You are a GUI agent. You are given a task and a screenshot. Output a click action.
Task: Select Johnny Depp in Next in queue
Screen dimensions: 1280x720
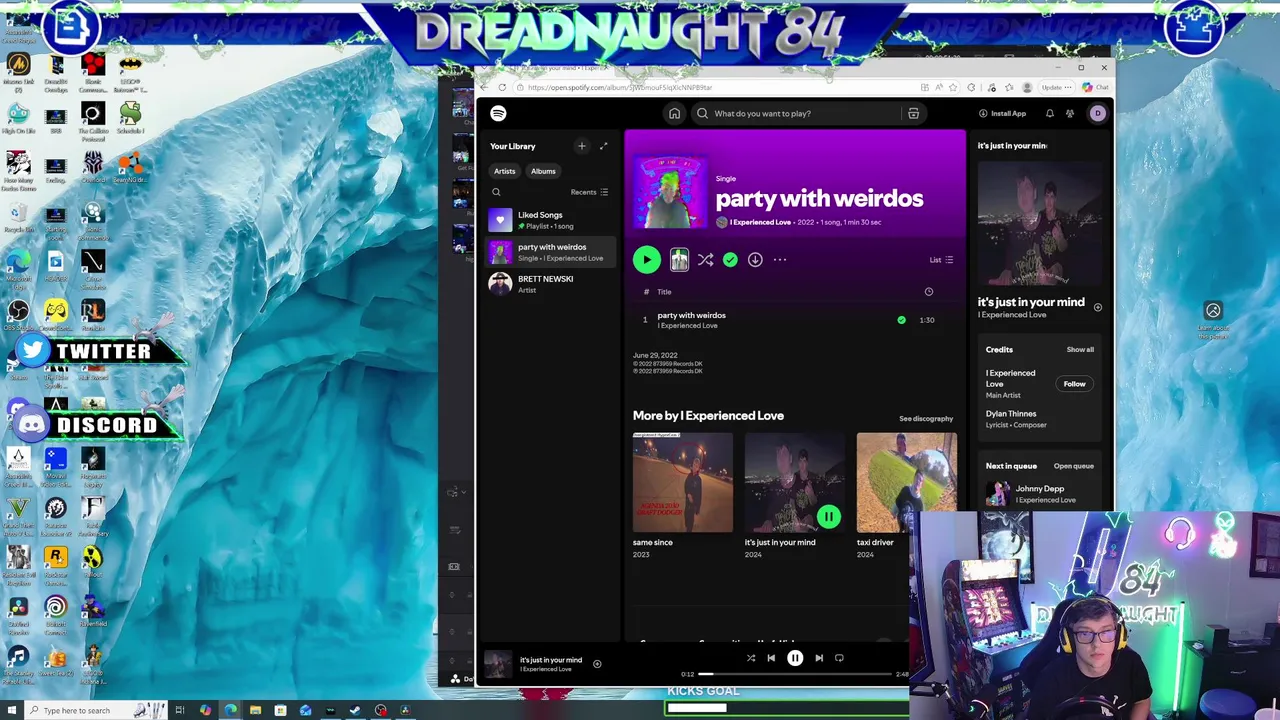[1040, 494]
